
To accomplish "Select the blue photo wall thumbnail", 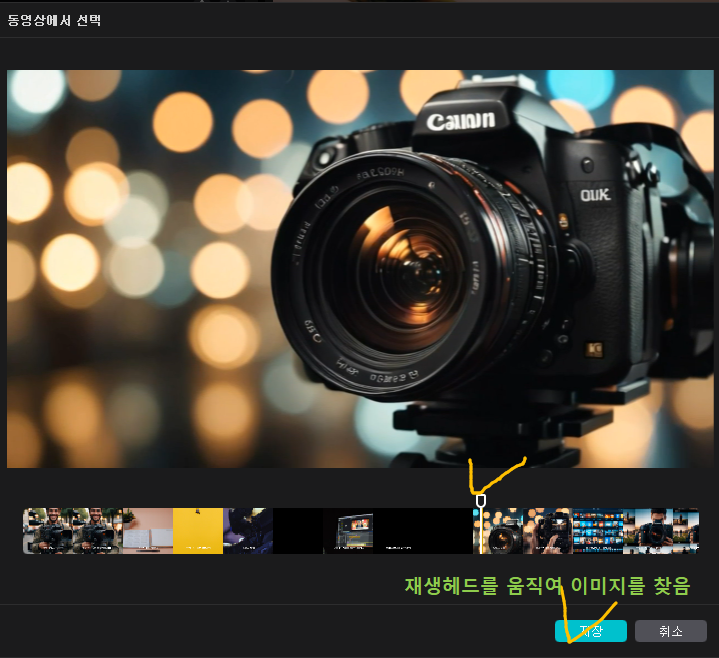I will pos(597,531).
